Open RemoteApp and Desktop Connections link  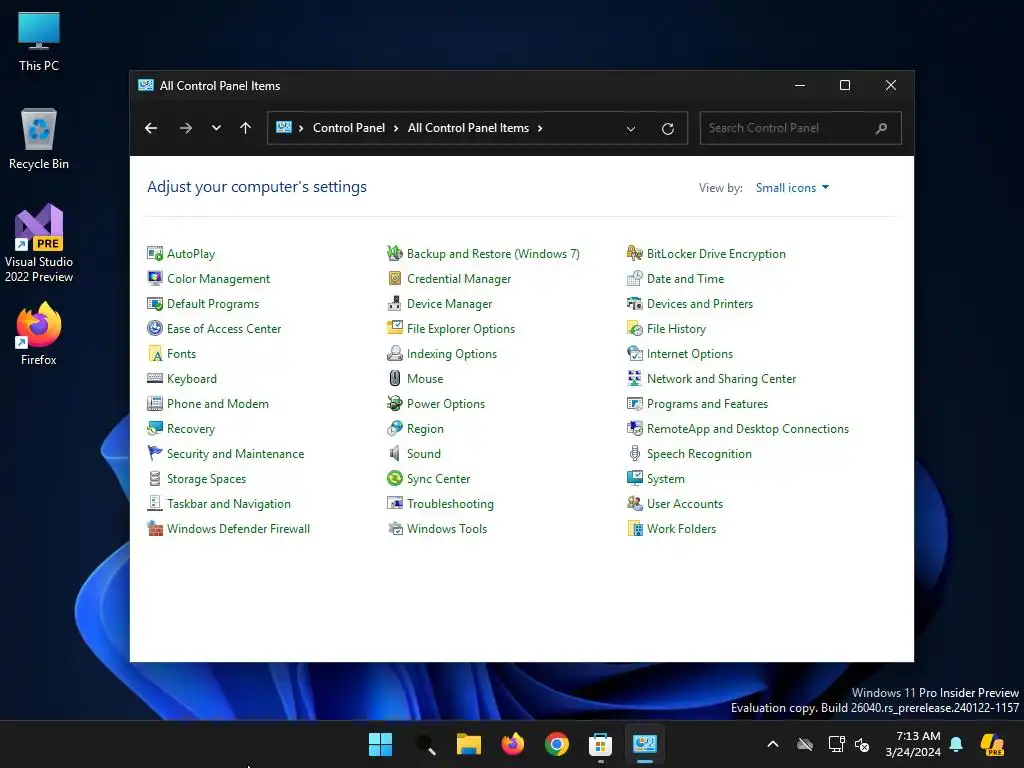(748, 428)
